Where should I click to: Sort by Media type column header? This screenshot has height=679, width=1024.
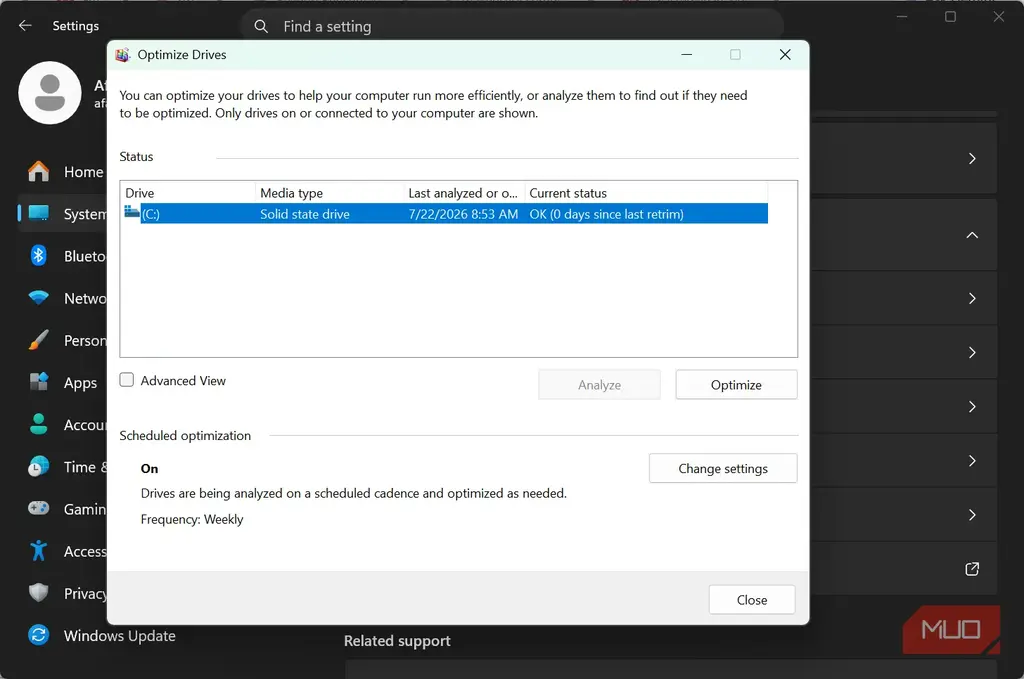coord(329,193)
